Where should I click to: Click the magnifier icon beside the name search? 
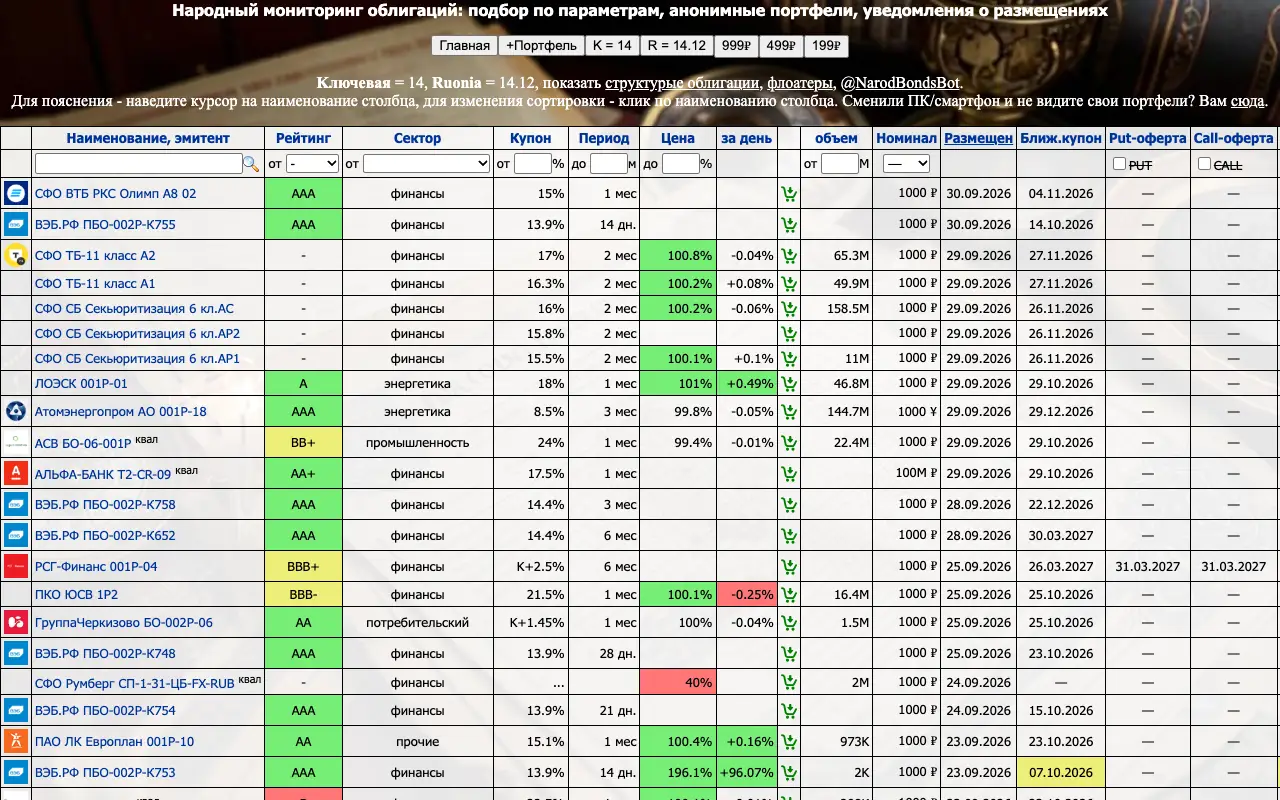click(x=251, y=163)
